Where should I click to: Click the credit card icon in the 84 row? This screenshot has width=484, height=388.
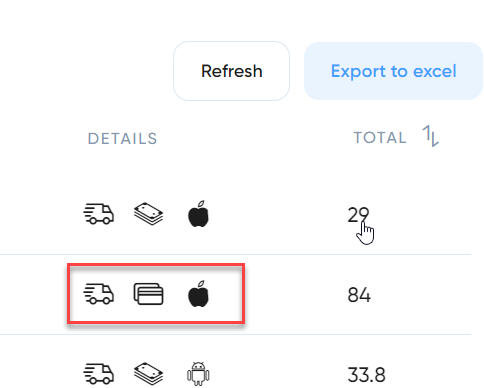pos(149,294)
